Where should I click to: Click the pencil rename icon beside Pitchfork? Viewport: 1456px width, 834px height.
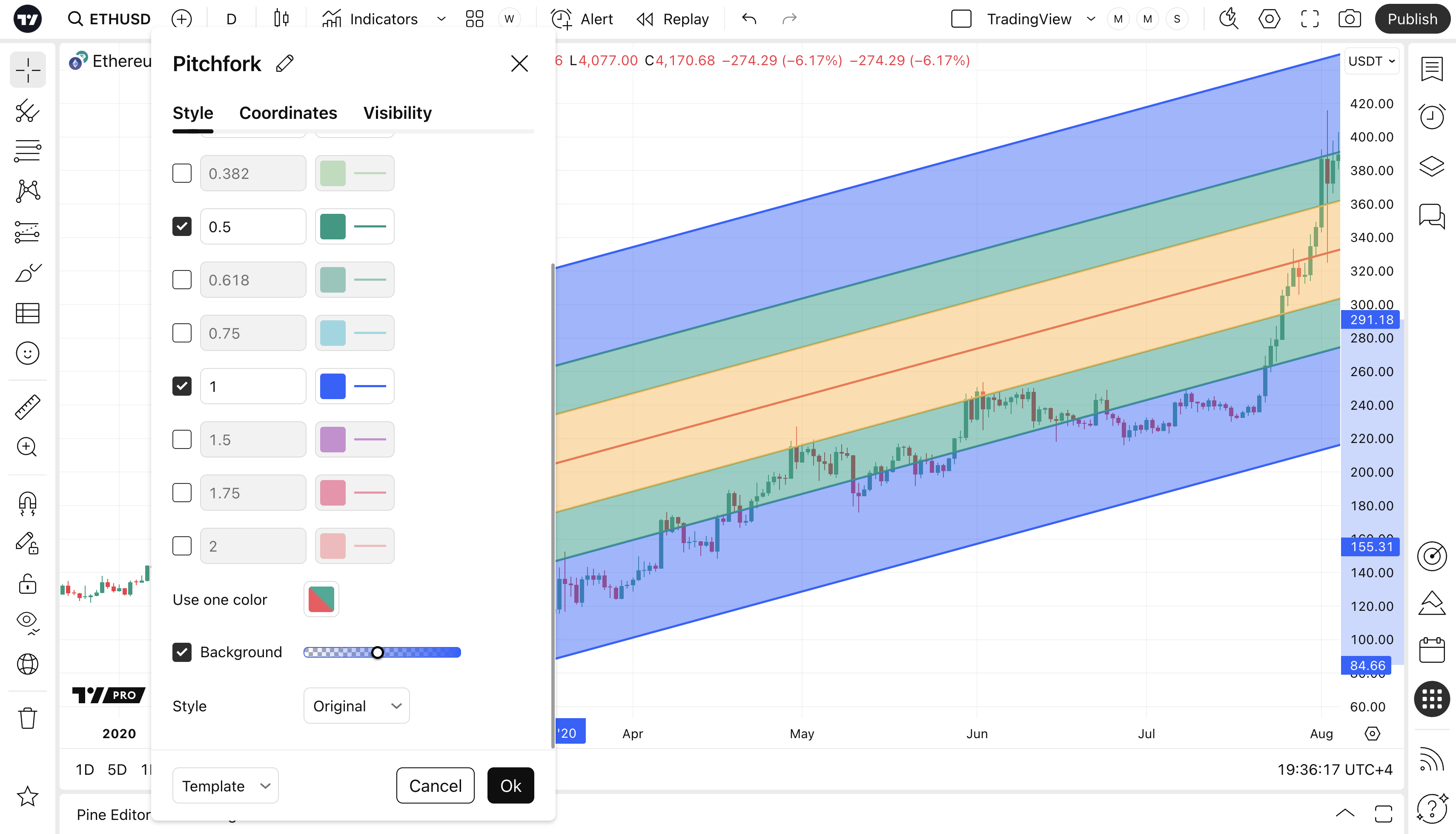[284, 63]
